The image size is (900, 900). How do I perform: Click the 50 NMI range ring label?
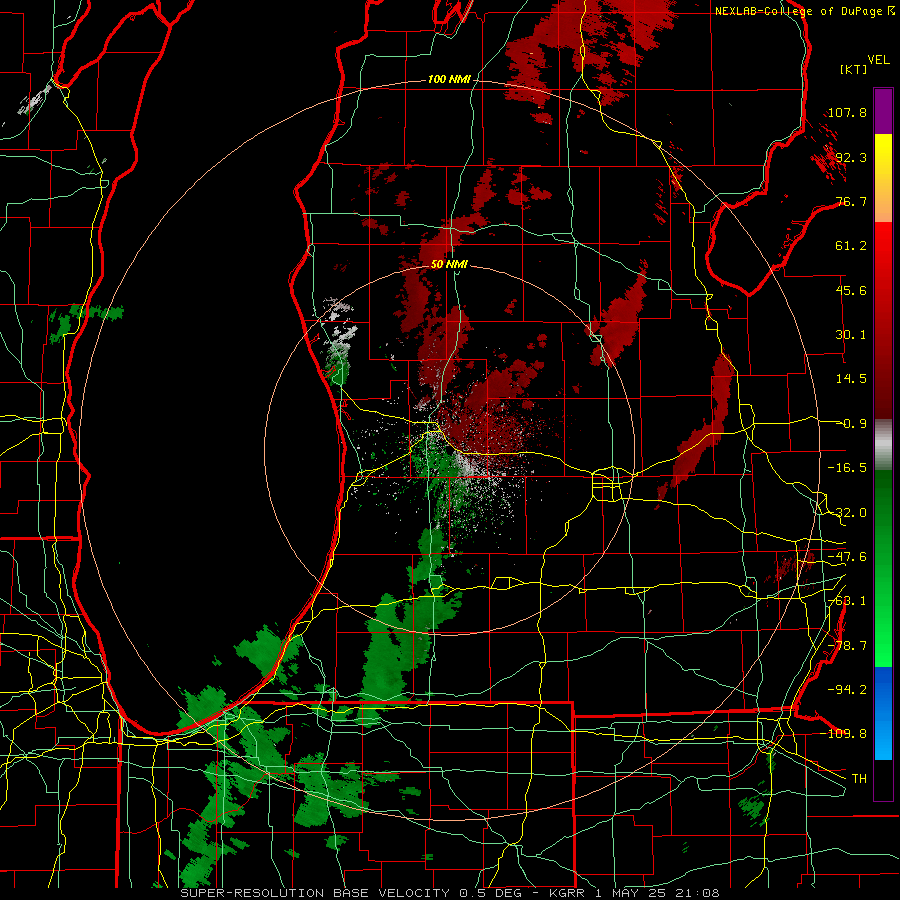click(x=449, y=264)
